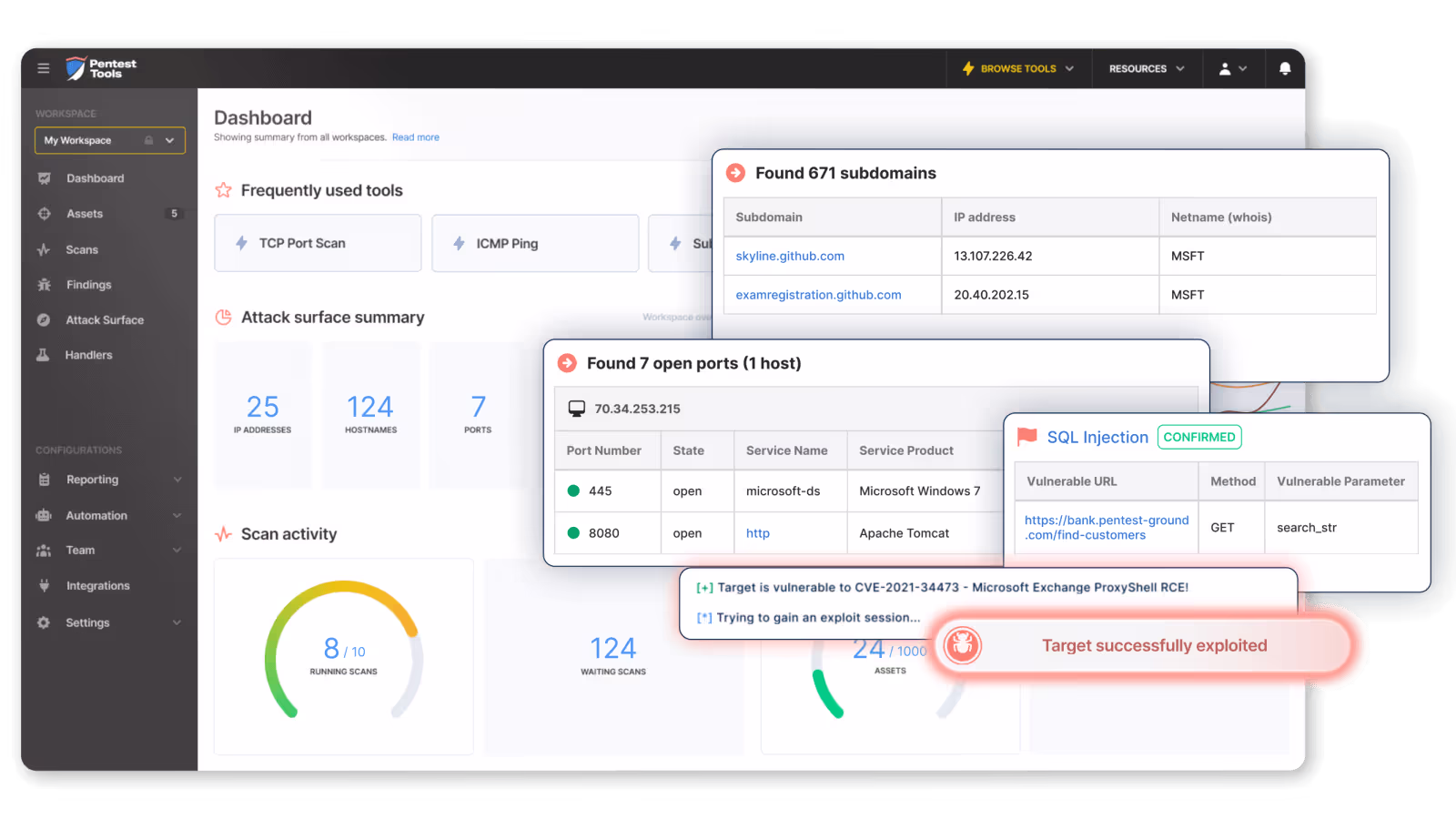
Task: Expand the Automation section chevron
Action: pyautogui.click(x=177, y=515)
